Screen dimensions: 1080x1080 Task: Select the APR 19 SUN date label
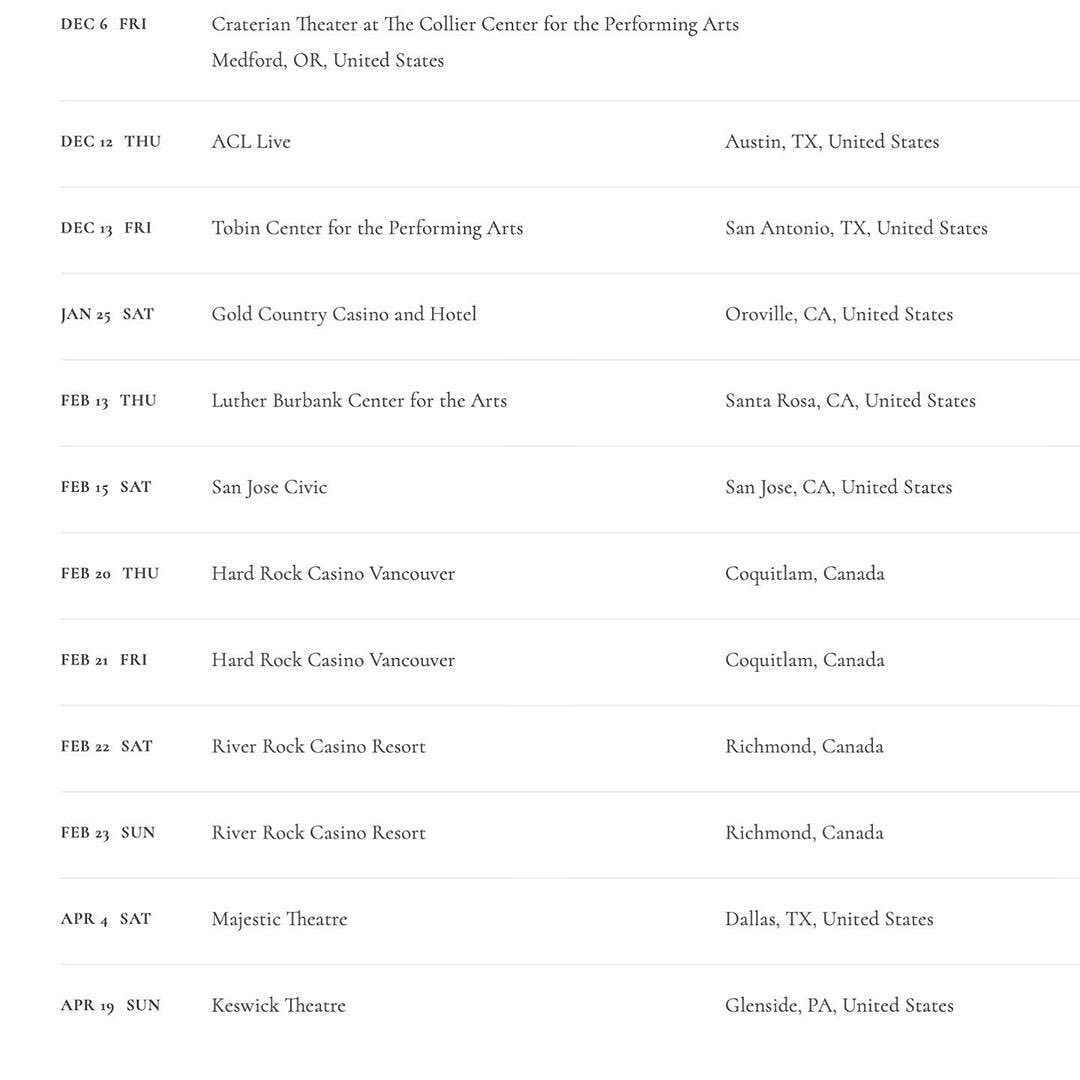tap(110, 1006)
